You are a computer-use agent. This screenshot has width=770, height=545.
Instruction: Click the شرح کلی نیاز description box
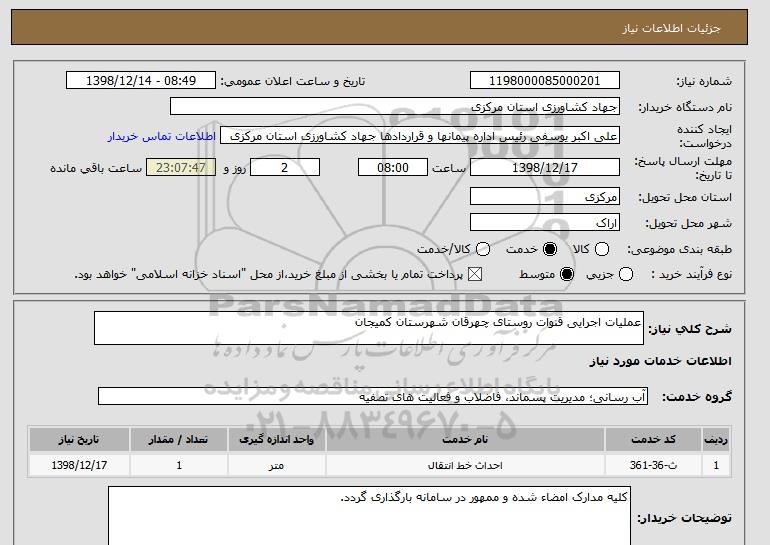click(369, 328)
